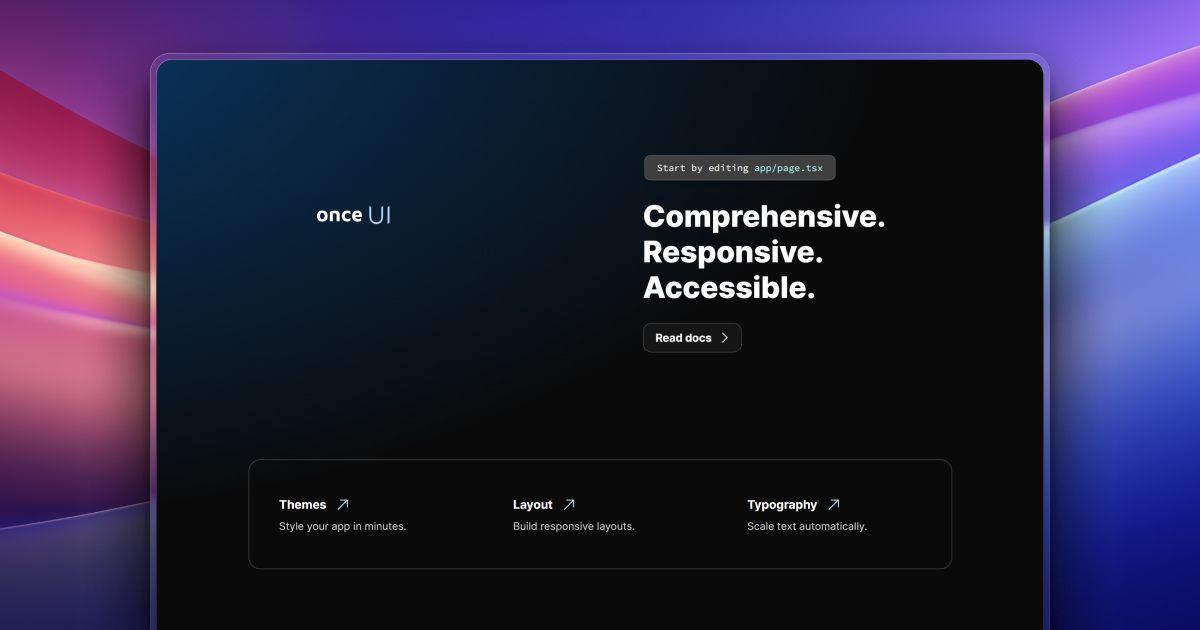Click the teal arrow next to Themes heading

tap(341, 504)
